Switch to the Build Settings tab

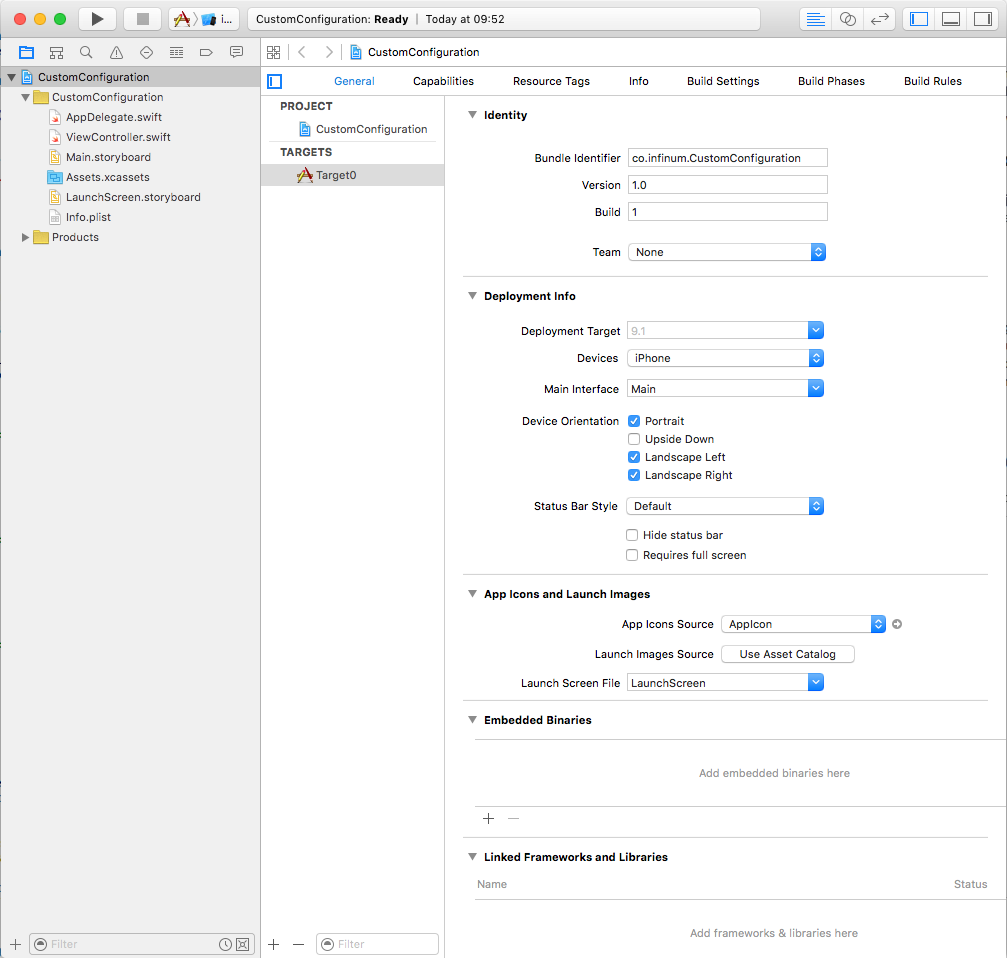(x=722, y=81)
